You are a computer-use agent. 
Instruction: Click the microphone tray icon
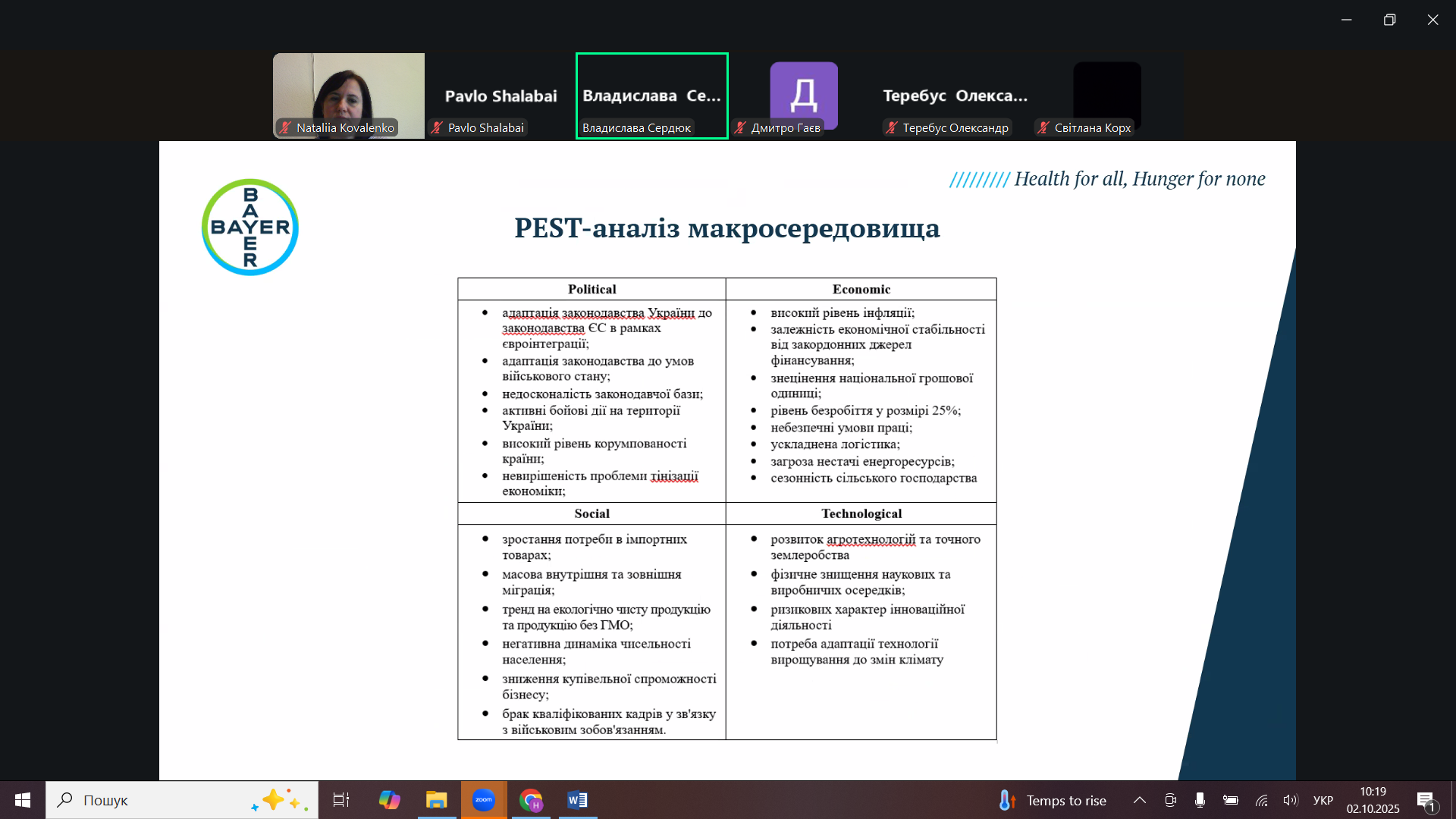[x=1200, y=800]
